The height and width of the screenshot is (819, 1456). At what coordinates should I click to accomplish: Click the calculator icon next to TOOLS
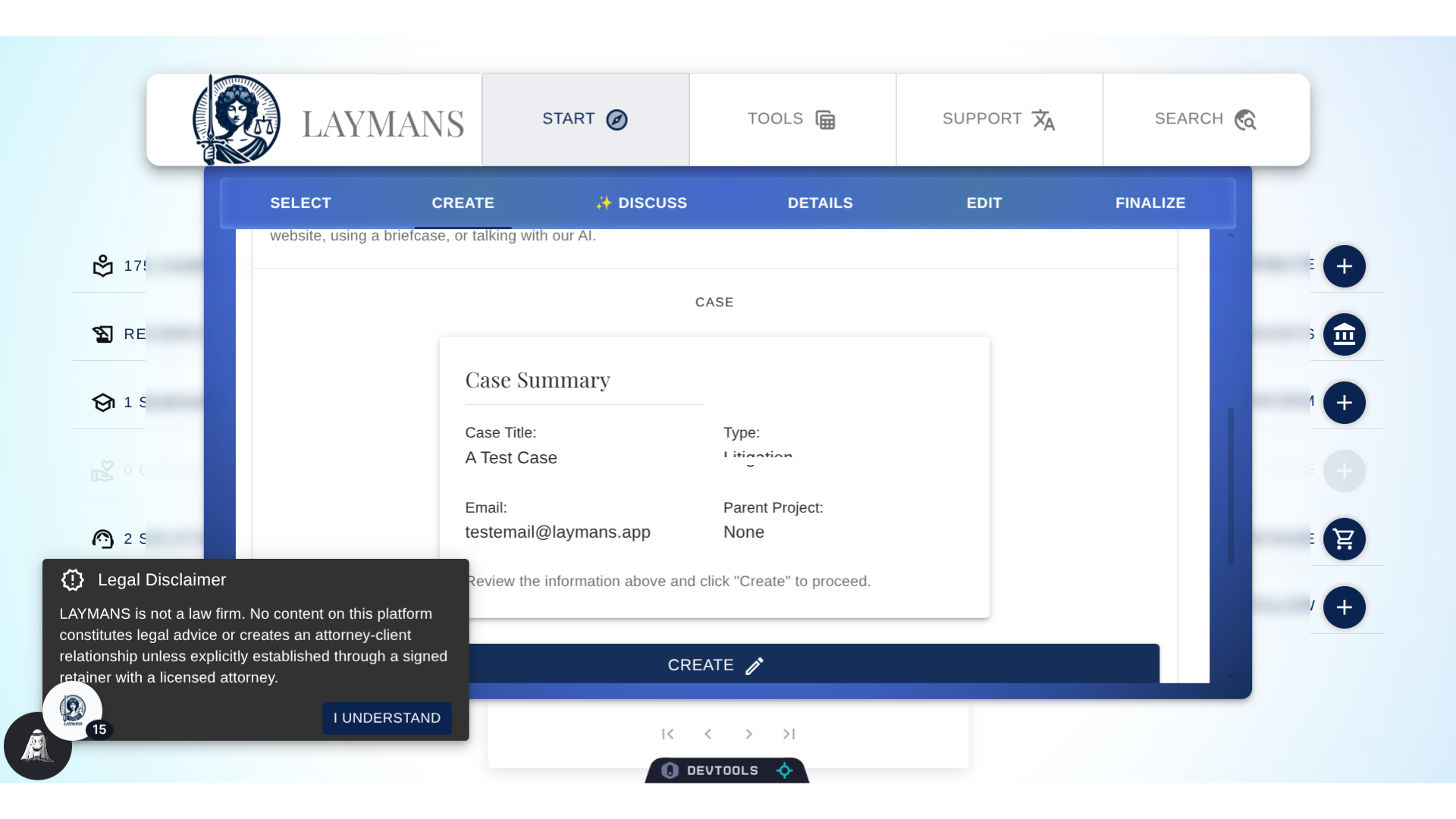(x=826, y=119)
